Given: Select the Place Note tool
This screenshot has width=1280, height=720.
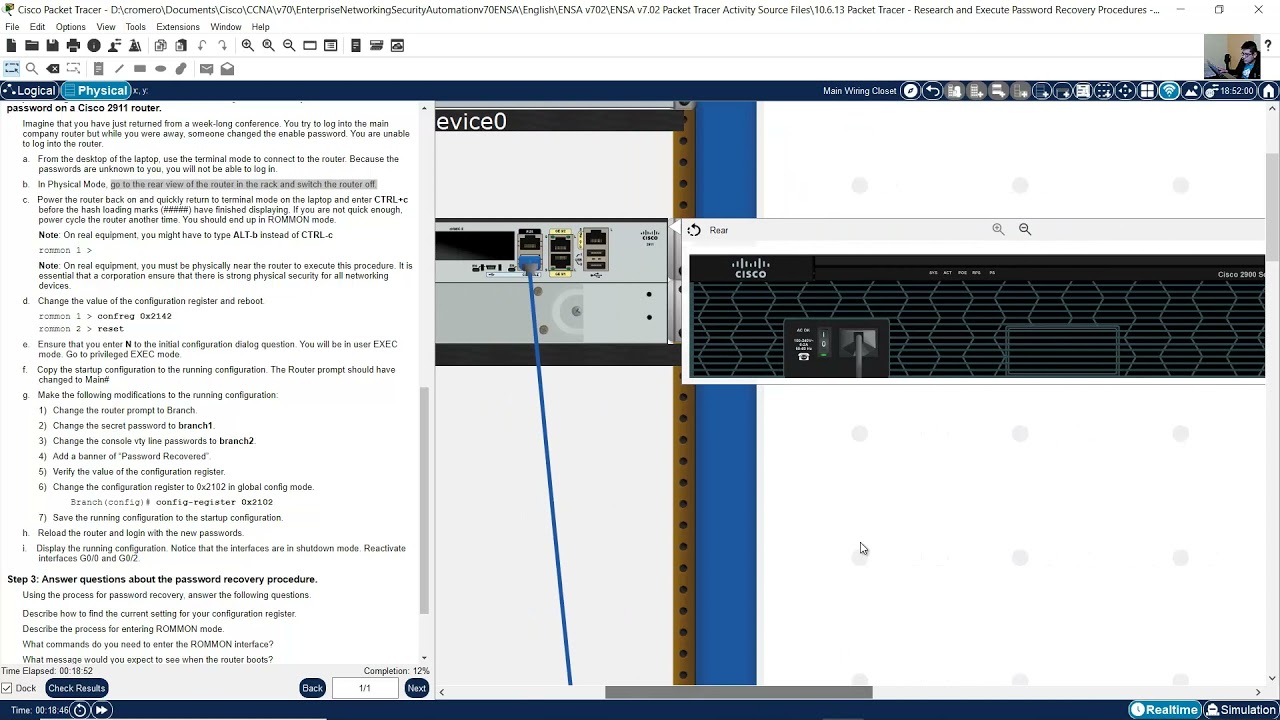Looking at the screenshot, I should [98, 69].
